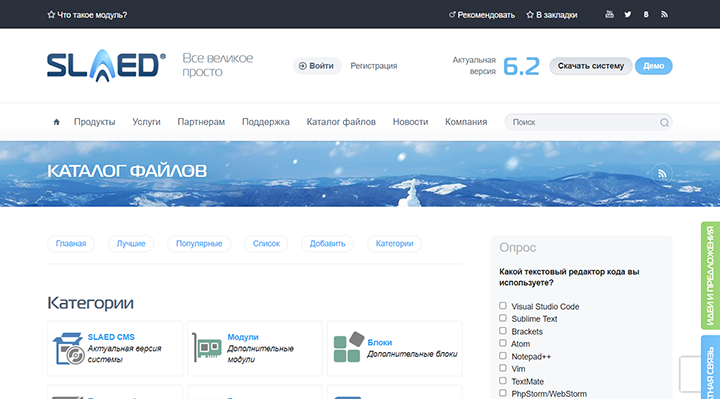Select the Главная tab
Image resolution: width=720 pixels, height=399 pixels.
(71, 244)
